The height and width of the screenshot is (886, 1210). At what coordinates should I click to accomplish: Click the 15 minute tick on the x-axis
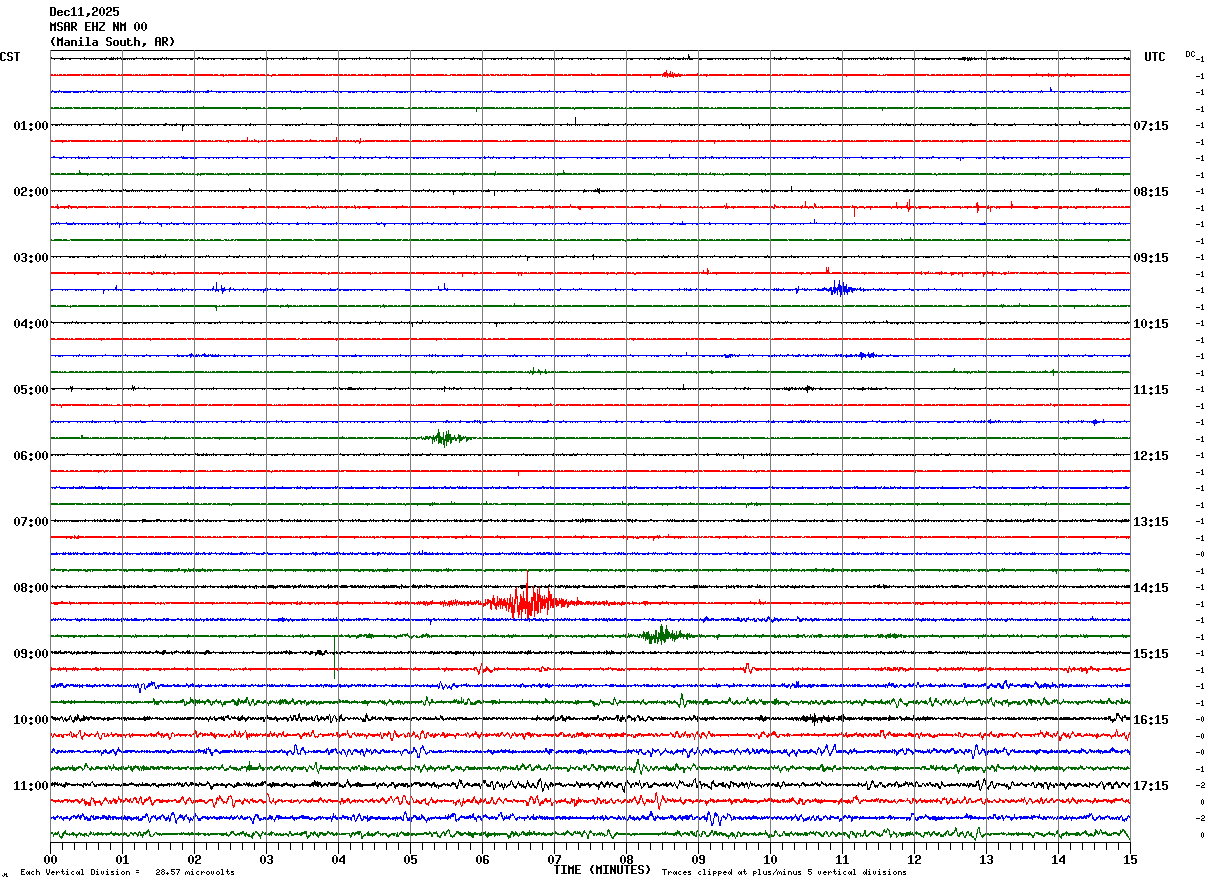[x=1129, y=859]
